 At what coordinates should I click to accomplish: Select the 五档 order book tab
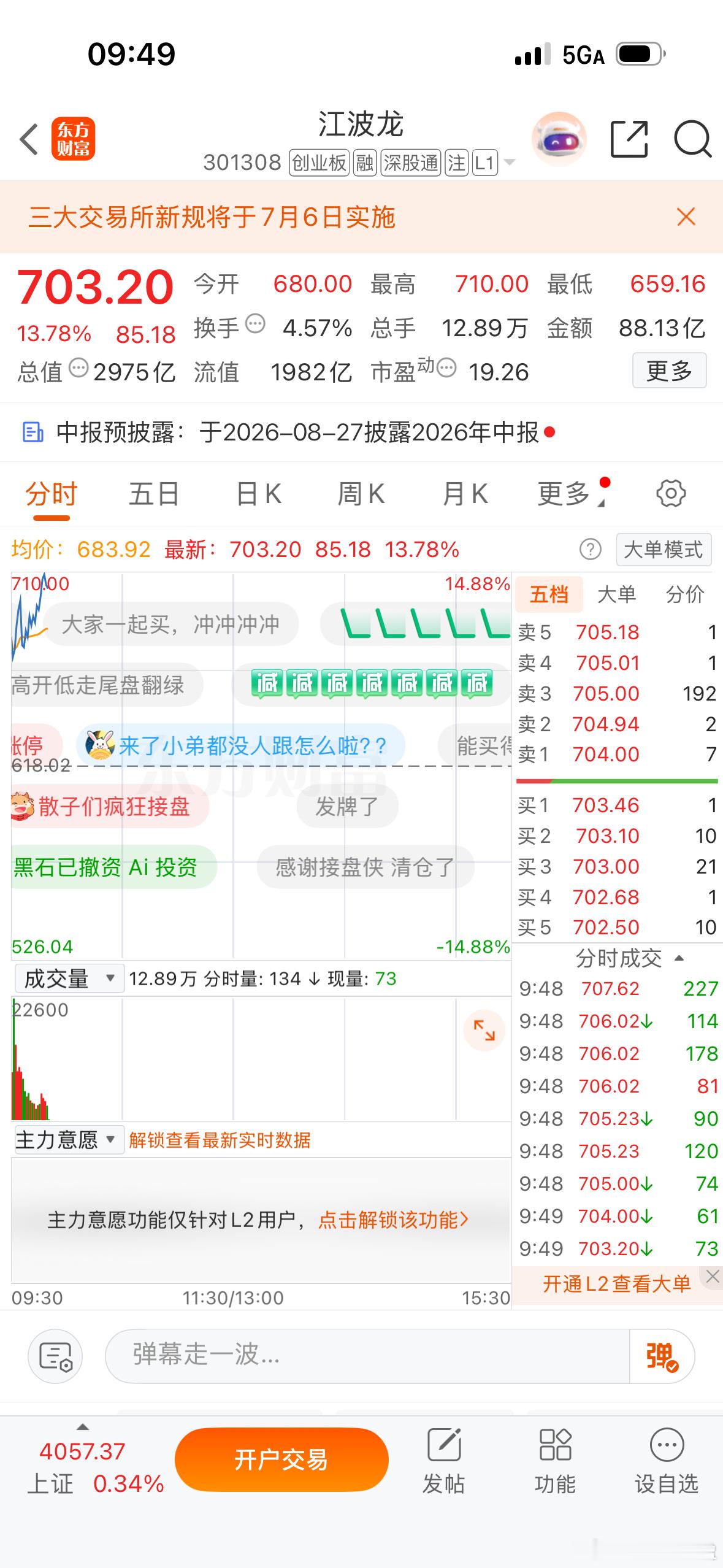click(549, 594)
